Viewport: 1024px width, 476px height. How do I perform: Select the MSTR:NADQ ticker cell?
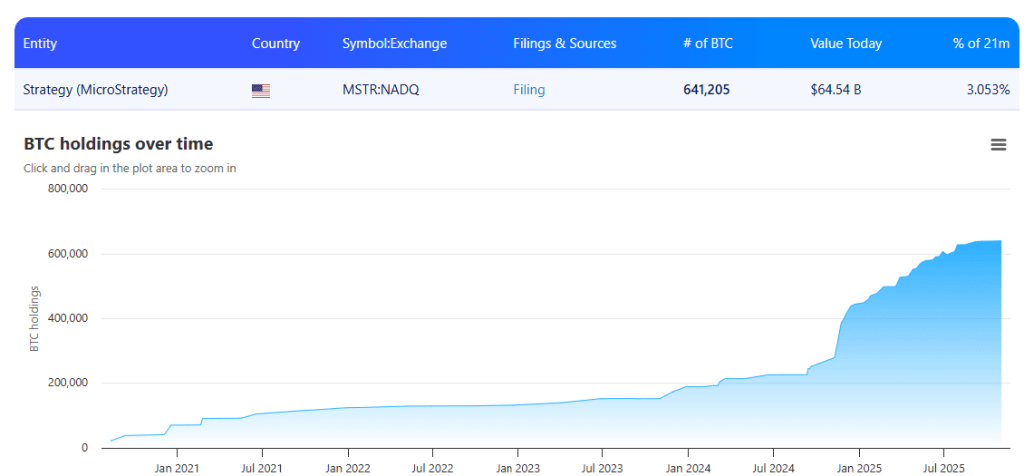(380, 90)
